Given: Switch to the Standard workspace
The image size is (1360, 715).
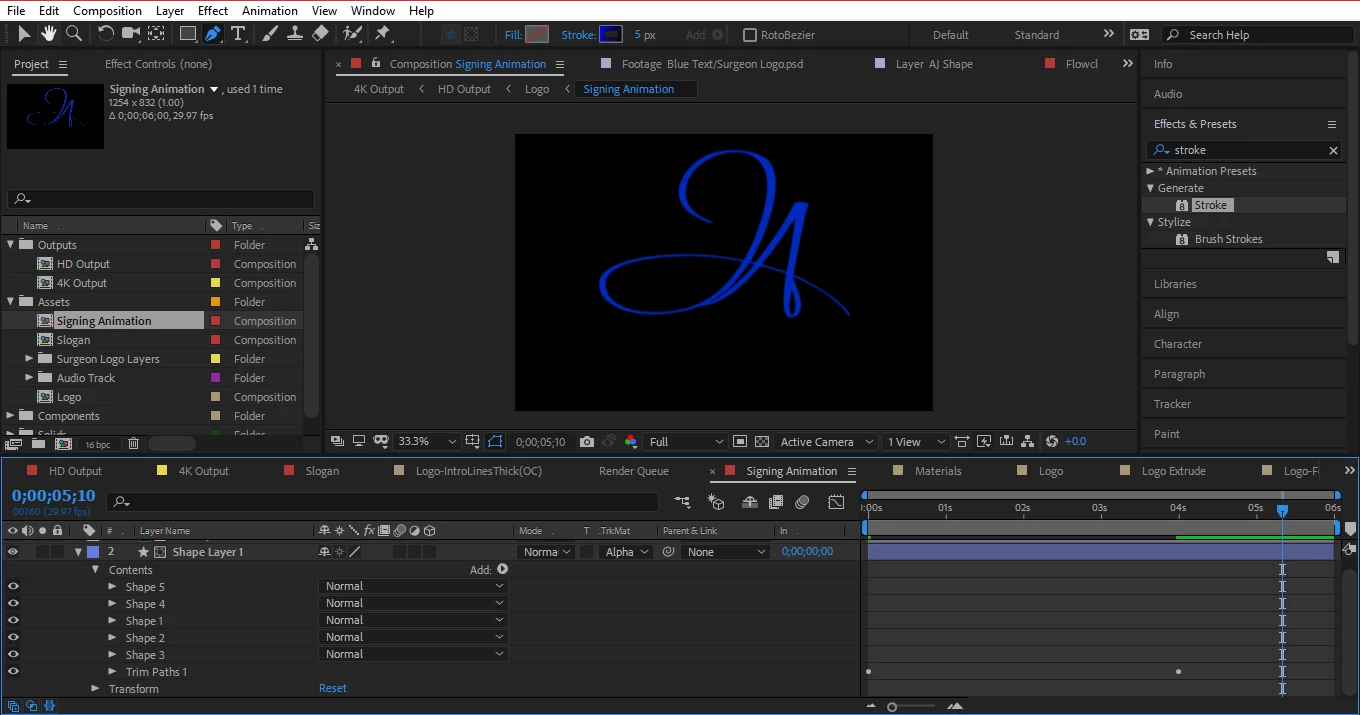Looking at the screenshot, I should tap(1037, 35).
